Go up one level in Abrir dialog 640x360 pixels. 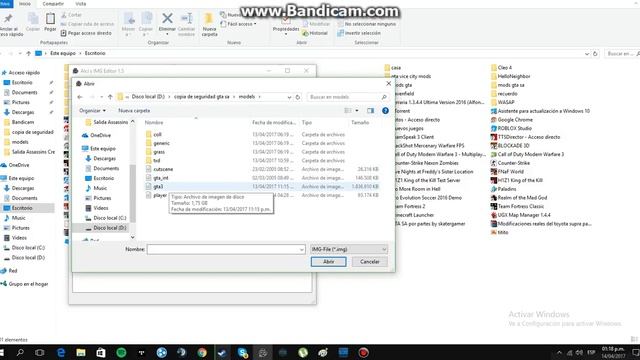point(110,97)
